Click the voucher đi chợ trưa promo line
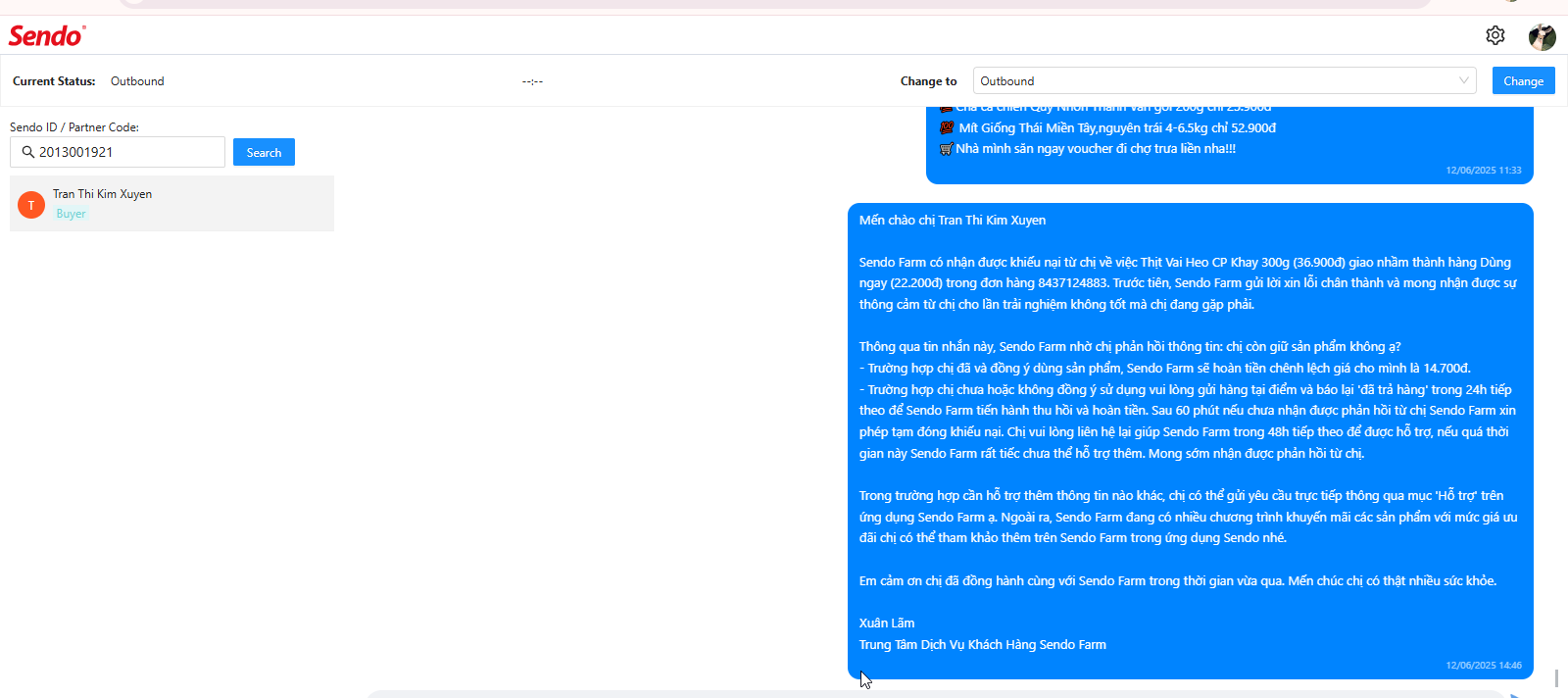Image resolution: width=1568 pixels, height=698 pixels. tap(1088, 149)
